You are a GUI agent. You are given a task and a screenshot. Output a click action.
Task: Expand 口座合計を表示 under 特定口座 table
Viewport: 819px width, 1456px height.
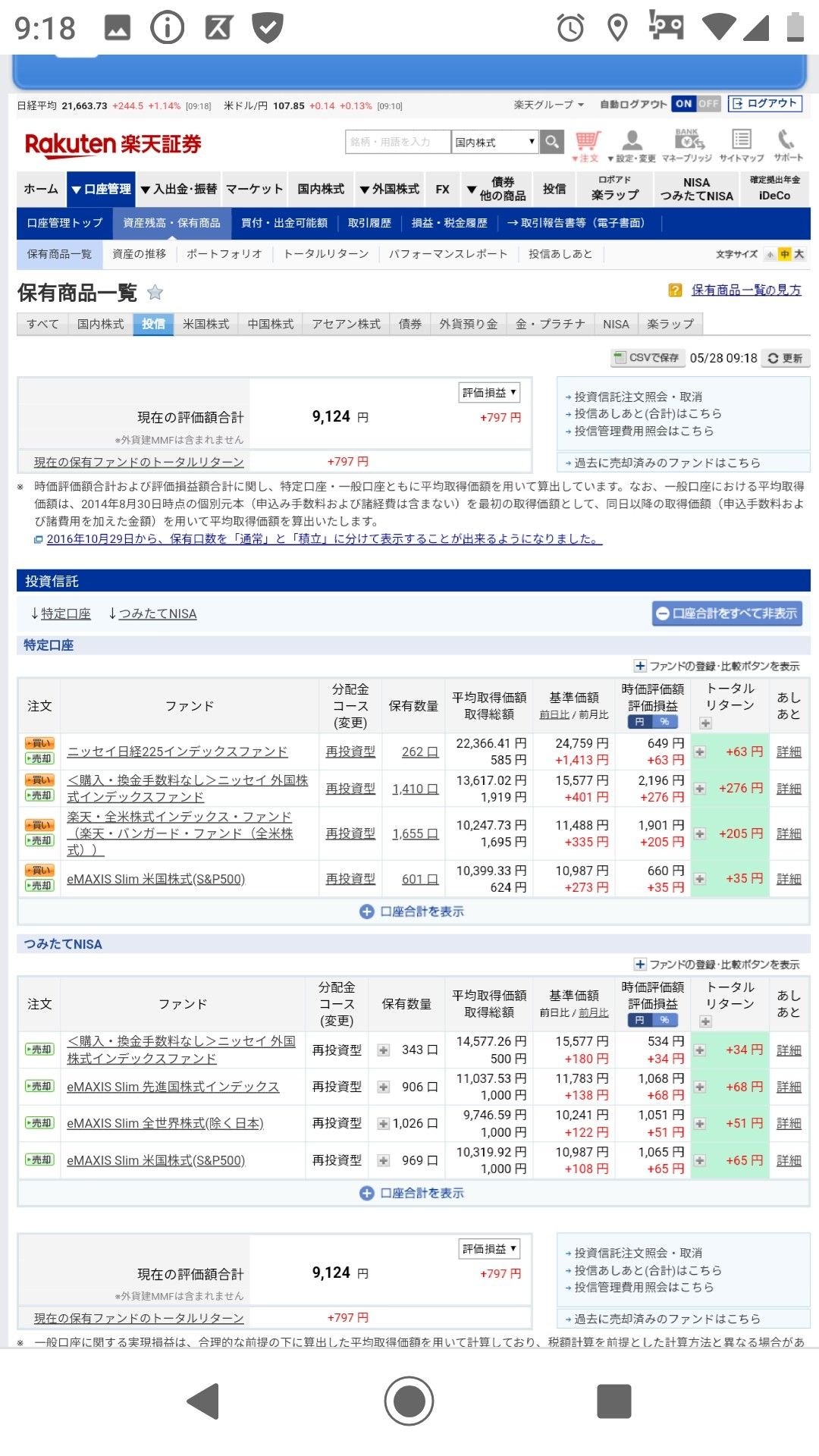[412, 911]
